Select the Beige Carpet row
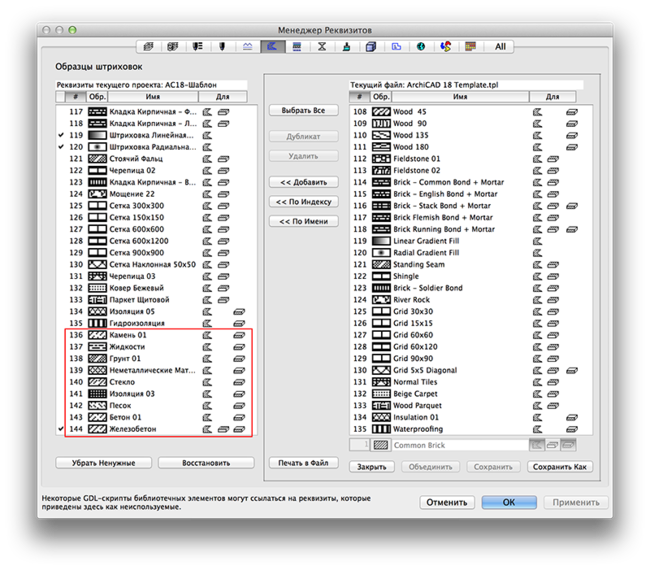Viewport: 650px width, 570px height. (x=471, y=394)
